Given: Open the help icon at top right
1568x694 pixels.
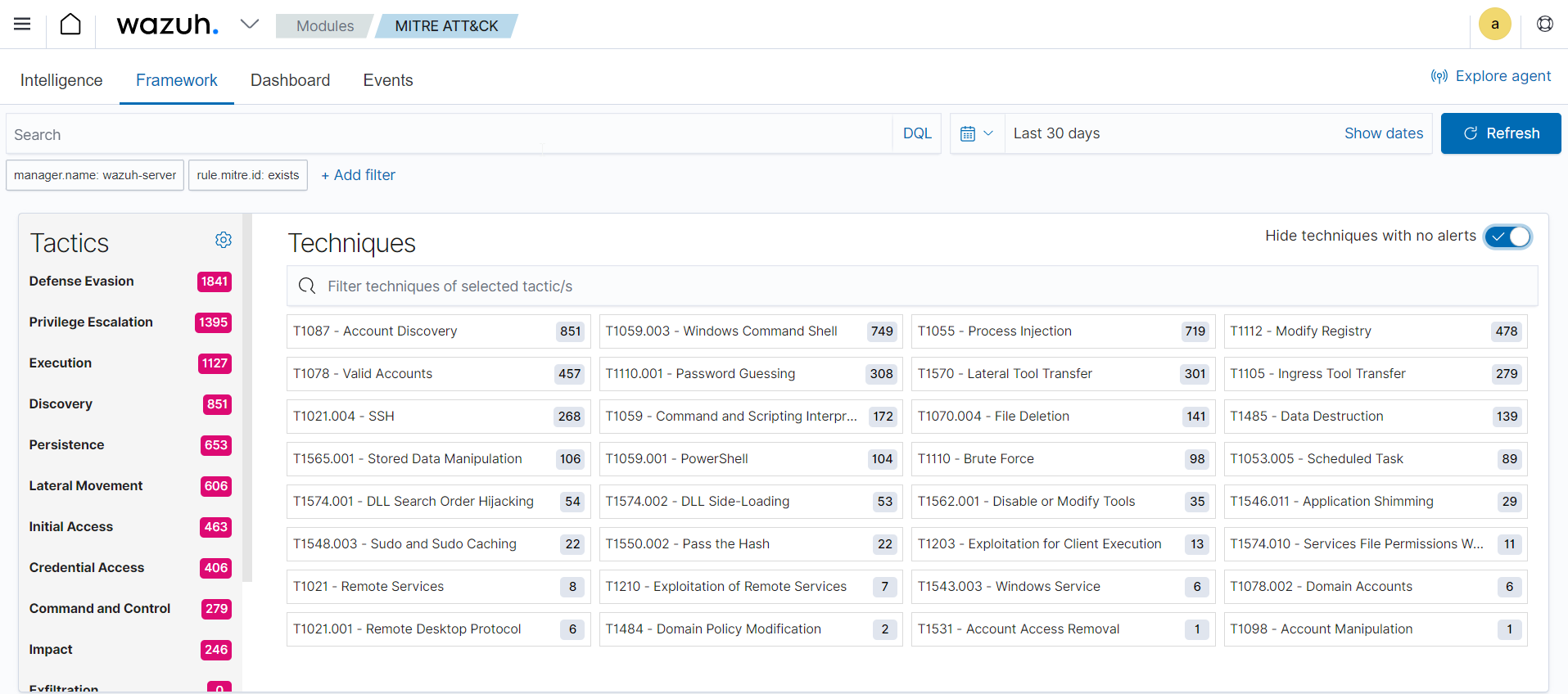Looking at the screenshot, I should pyautogui.click(x=1544, y=25).
